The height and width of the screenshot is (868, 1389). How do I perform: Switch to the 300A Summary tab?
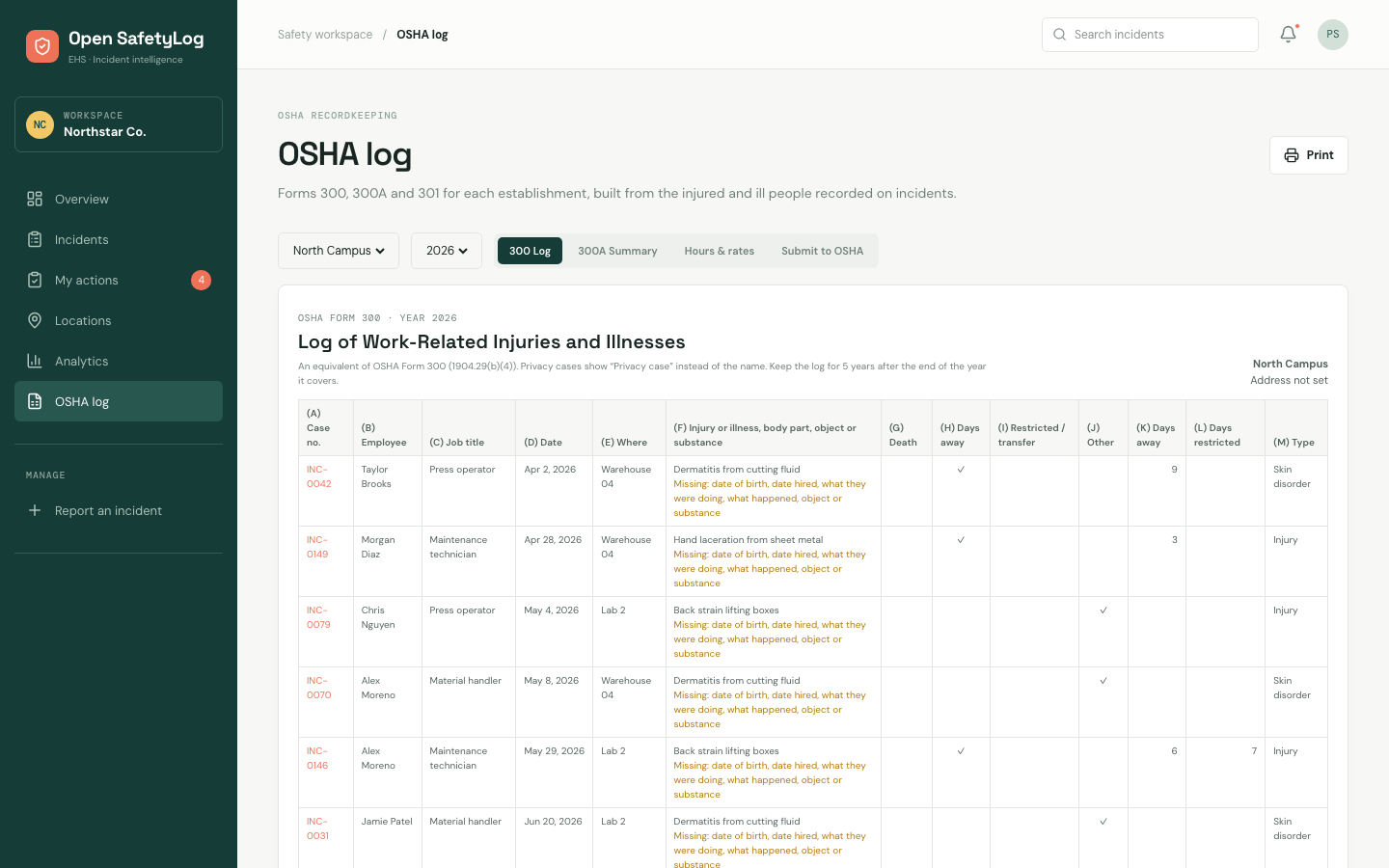(x=617, y=251)
